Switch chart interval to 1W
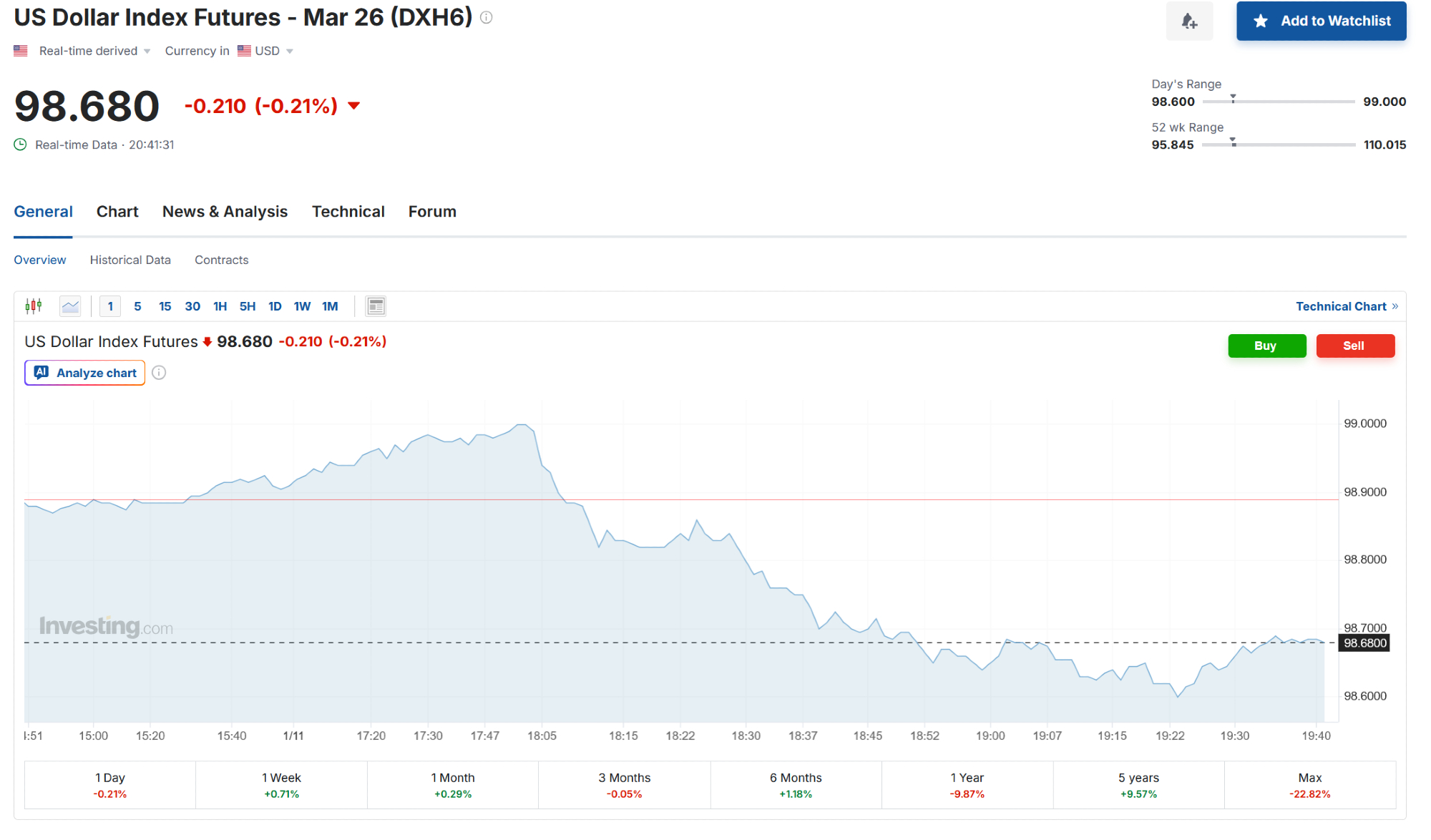This screenshot has height=840, width=1431. click(302, 306)
